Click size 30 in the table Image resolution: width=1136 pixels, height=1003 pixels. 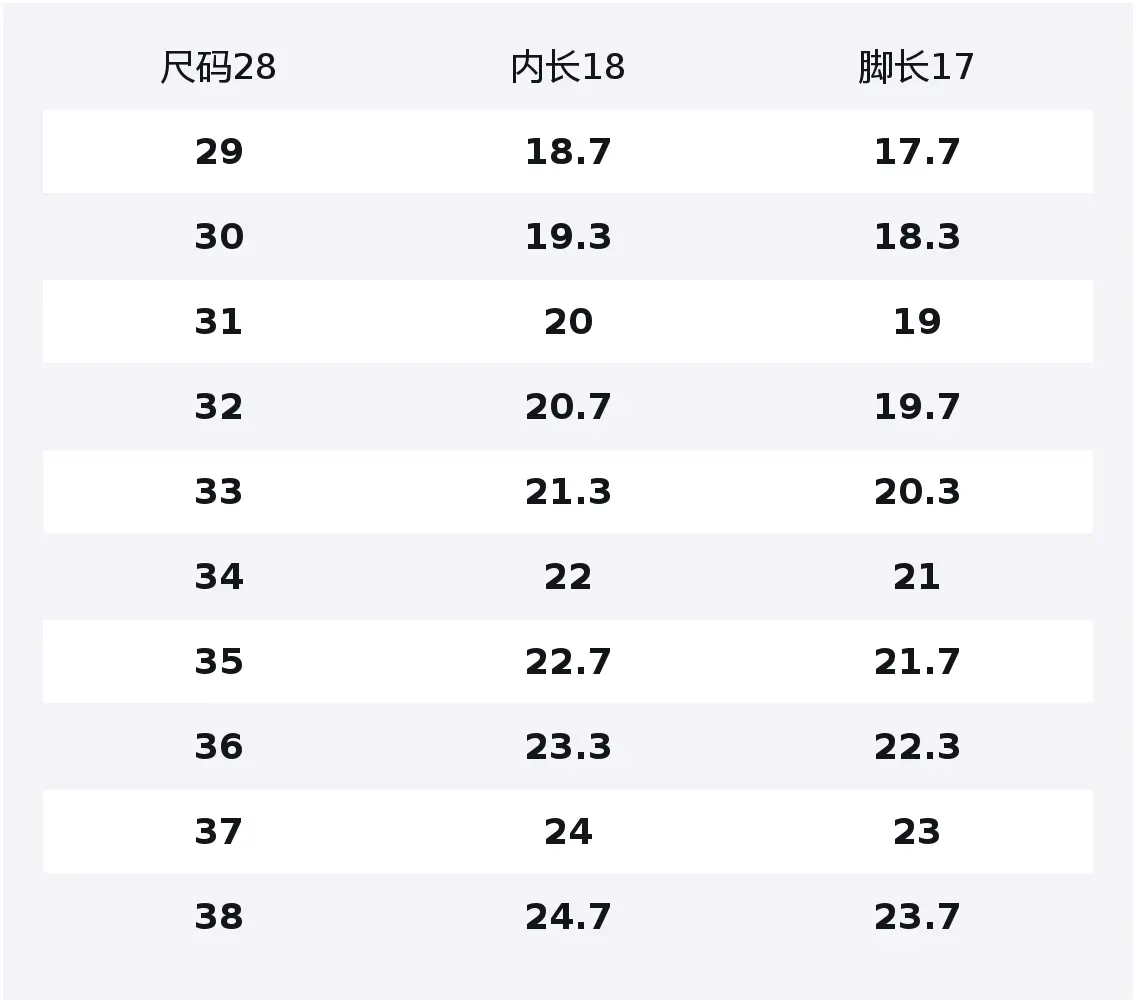218,237
